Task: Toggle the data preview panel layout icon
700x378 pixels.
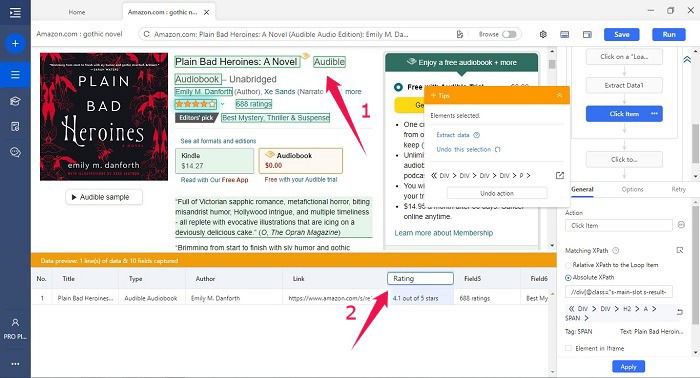Action: 564,34
